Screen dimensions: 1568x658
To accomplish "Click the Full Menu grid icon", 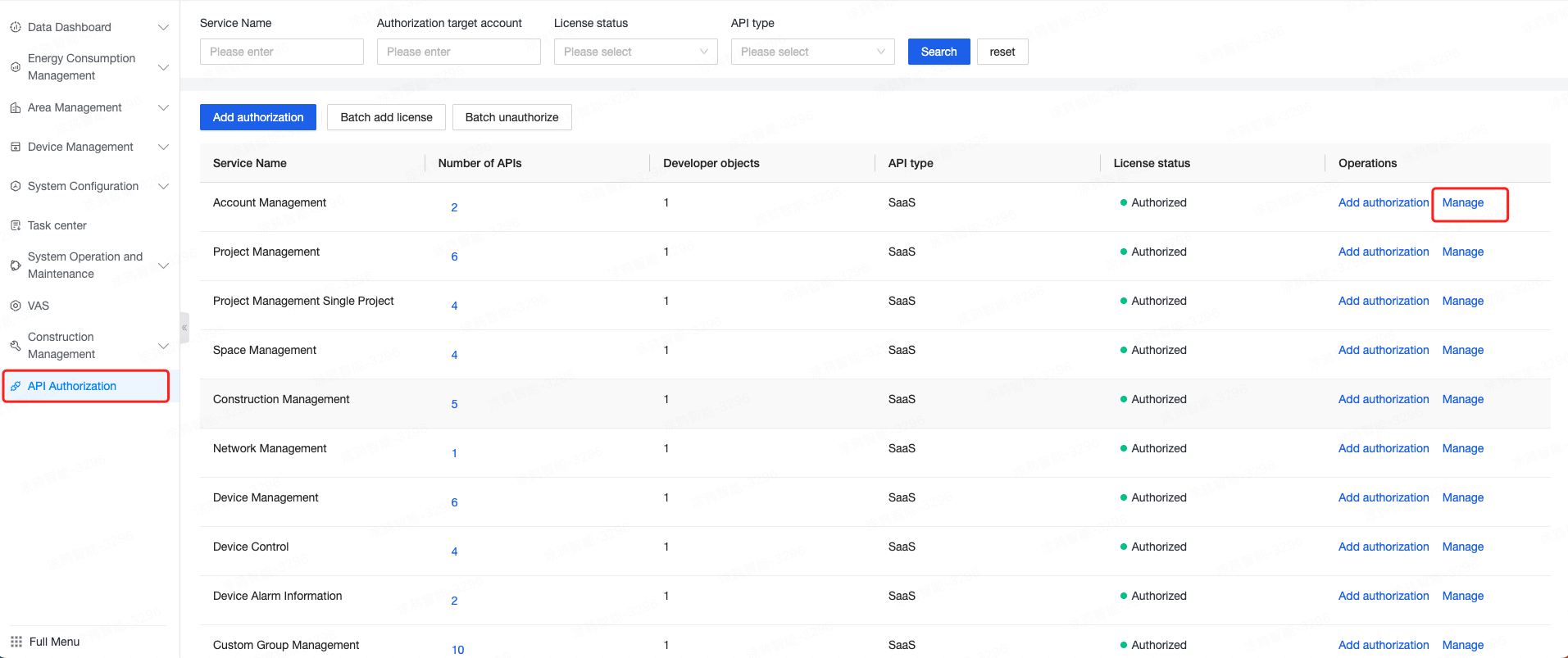I will [x=16, y=642].
